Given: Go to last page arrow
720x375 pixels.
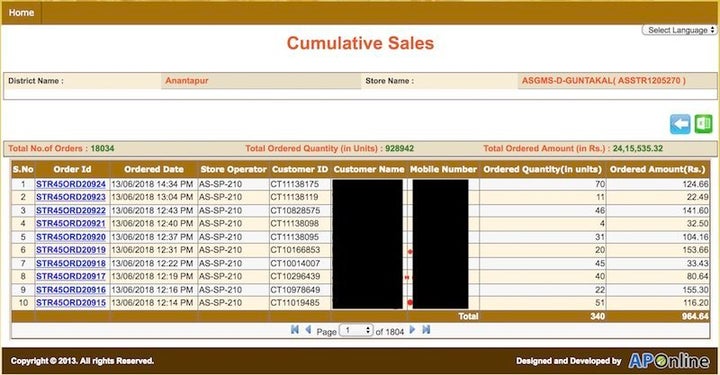Looking at the screenshot, I should pos(426,330).
